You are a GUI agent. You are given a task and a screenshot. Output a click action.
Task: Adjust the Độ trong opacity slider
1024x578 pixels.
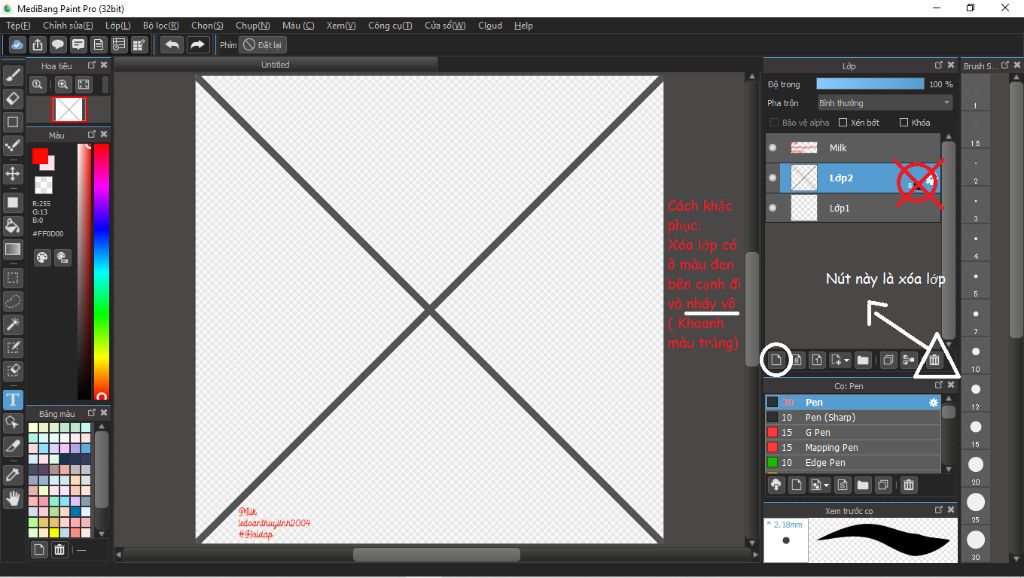point(870,84)
